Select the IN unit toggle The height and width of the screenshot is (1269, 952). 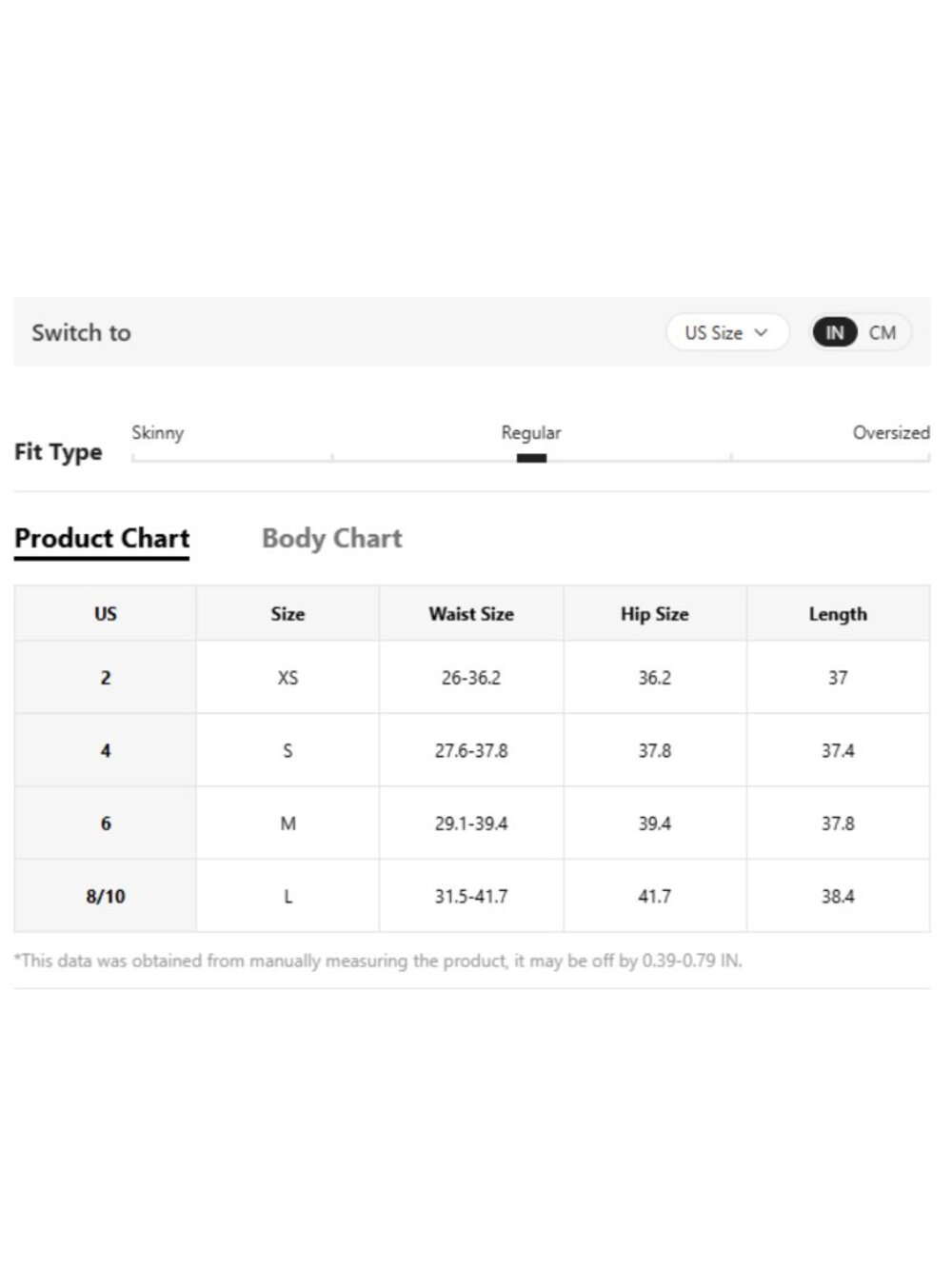coord(834,332)
